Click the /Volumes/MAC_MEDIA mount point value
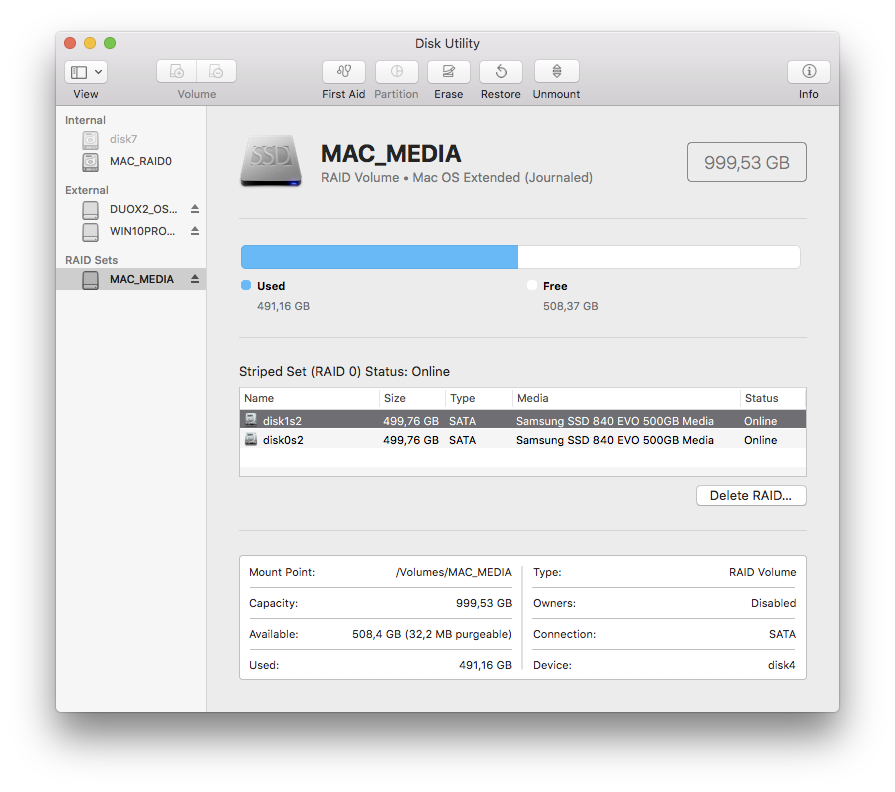895x792 pixels. pos(454,572)
